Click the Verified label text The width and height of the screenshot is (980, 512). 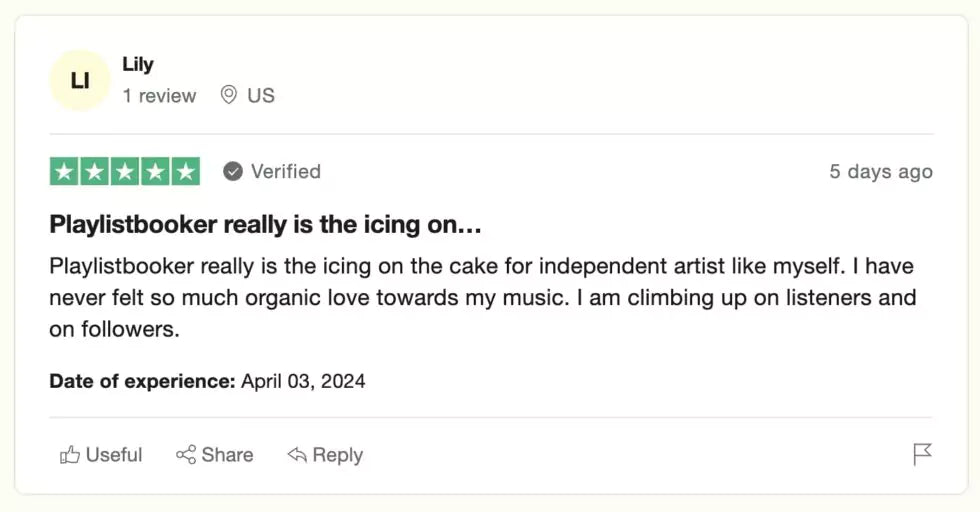click(286, 172)
